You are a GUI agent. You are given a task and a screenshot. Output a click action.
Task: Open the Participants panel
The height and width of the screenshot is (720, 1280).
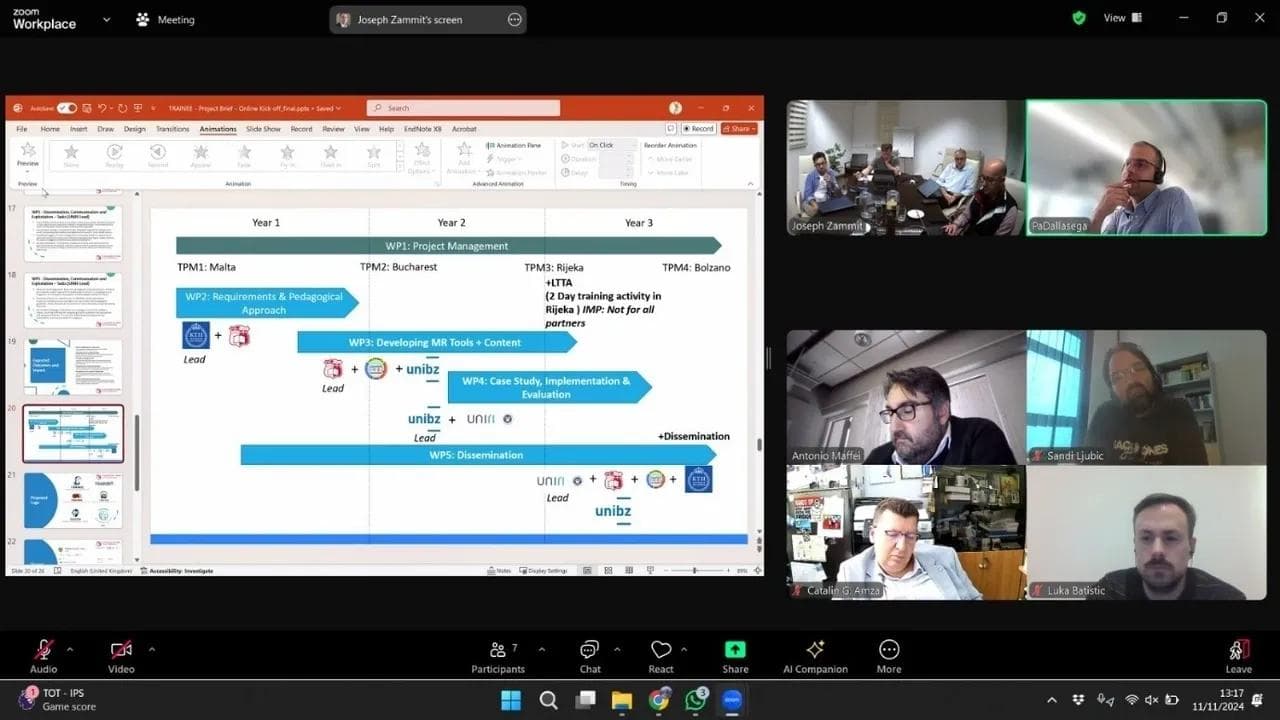[498, 650]
